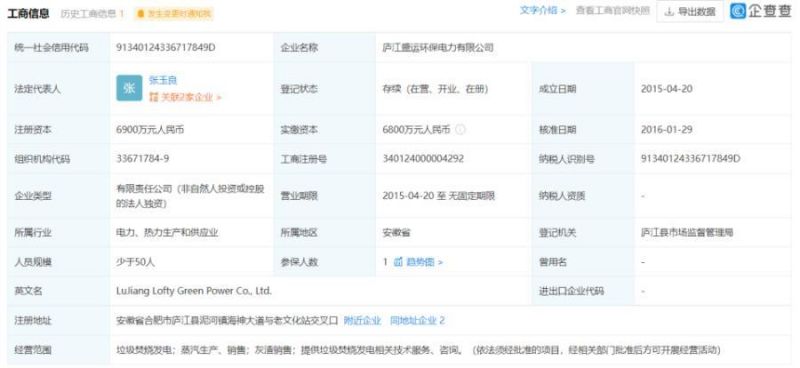Select organization code 33671784-9
The image size is (800, 368).
143,159
